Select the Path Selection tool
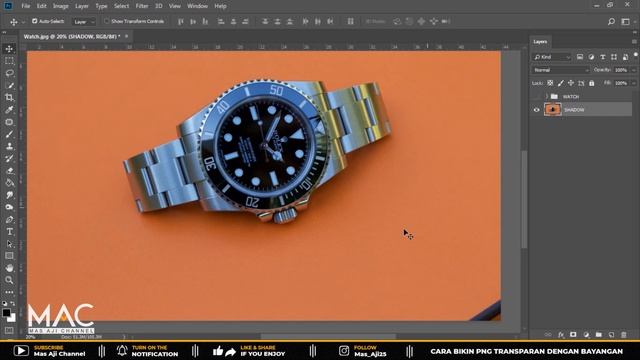 tap(9, 244)
